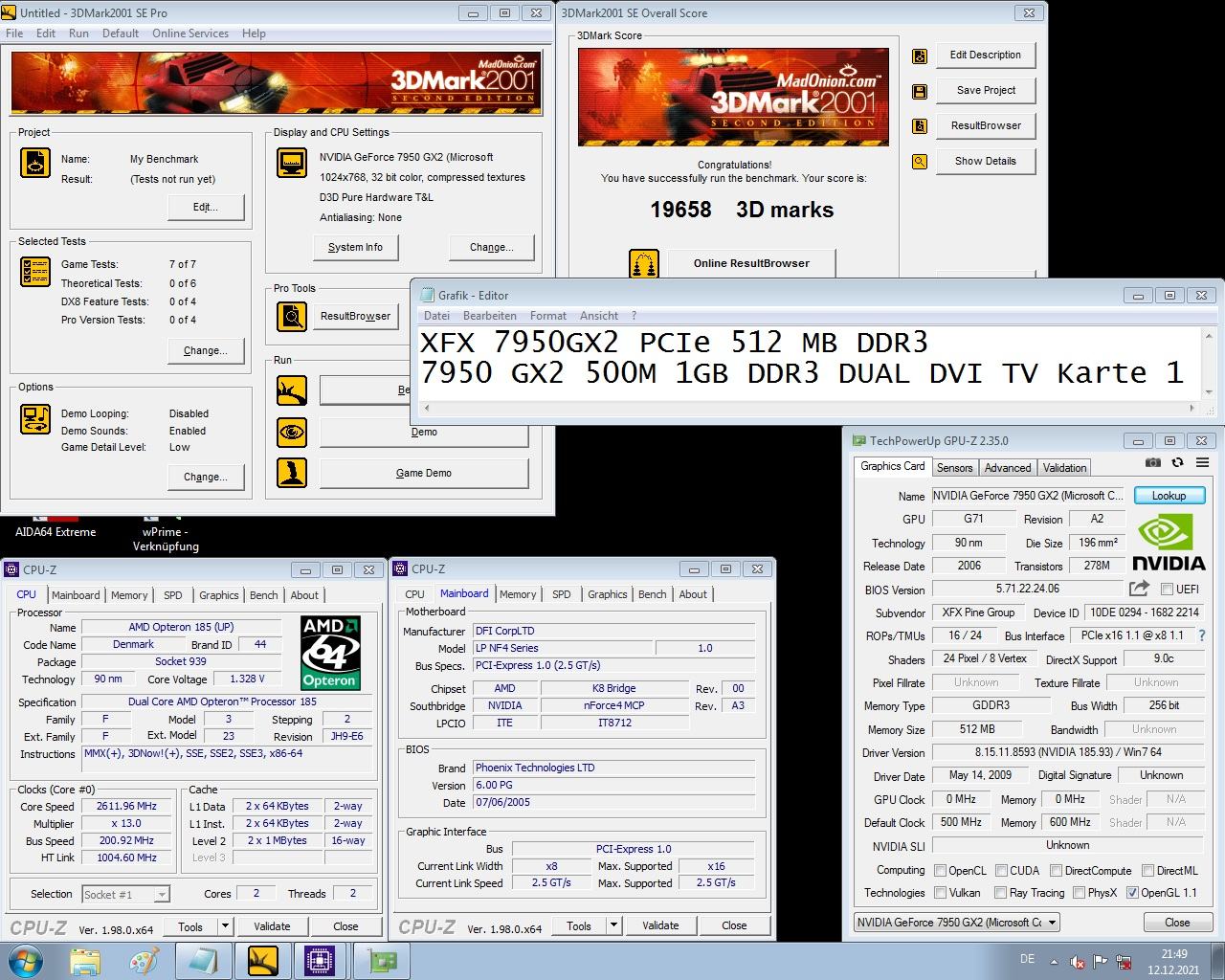Click the NVIDIA logo in GPU-Z
1225x980 pixels.
tap(1169, 541)
